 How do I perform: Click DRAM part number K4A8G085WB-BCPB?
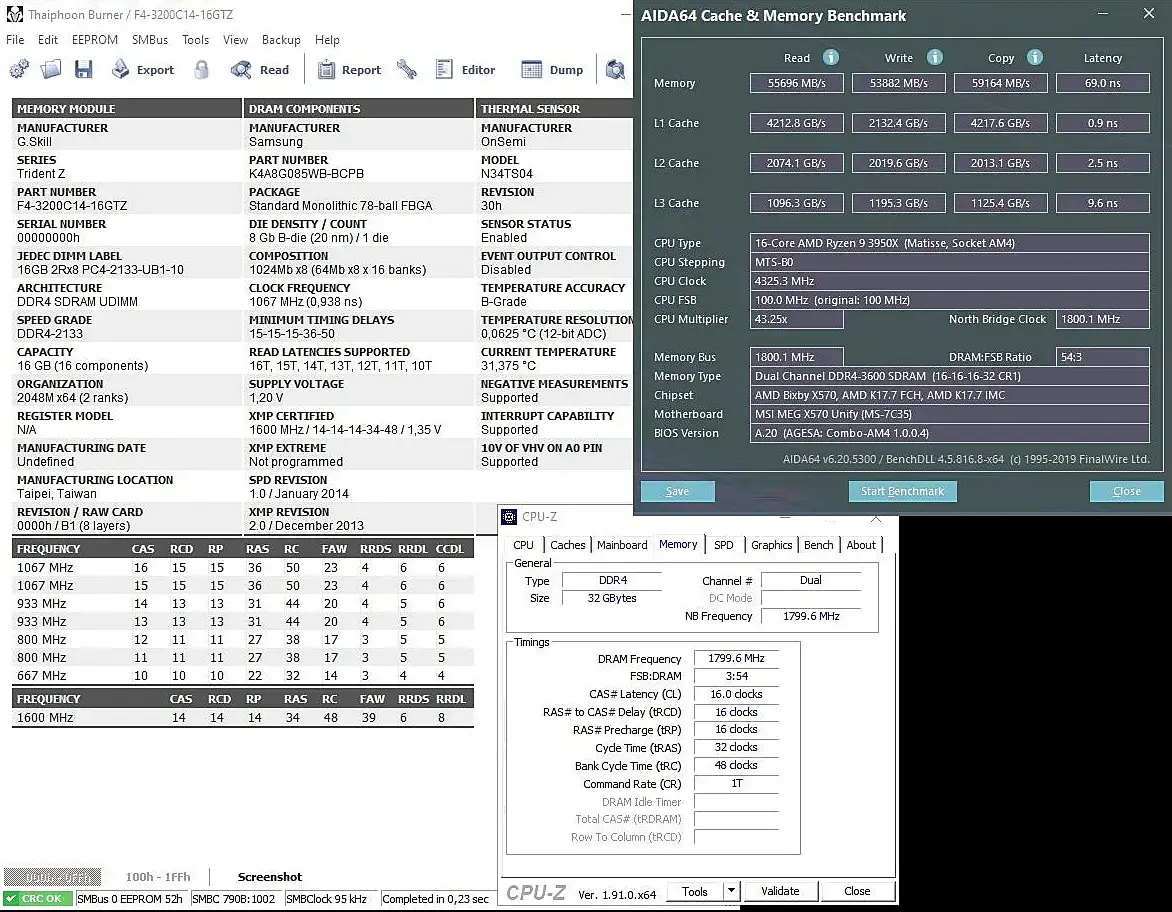click(x=306, y=173)
